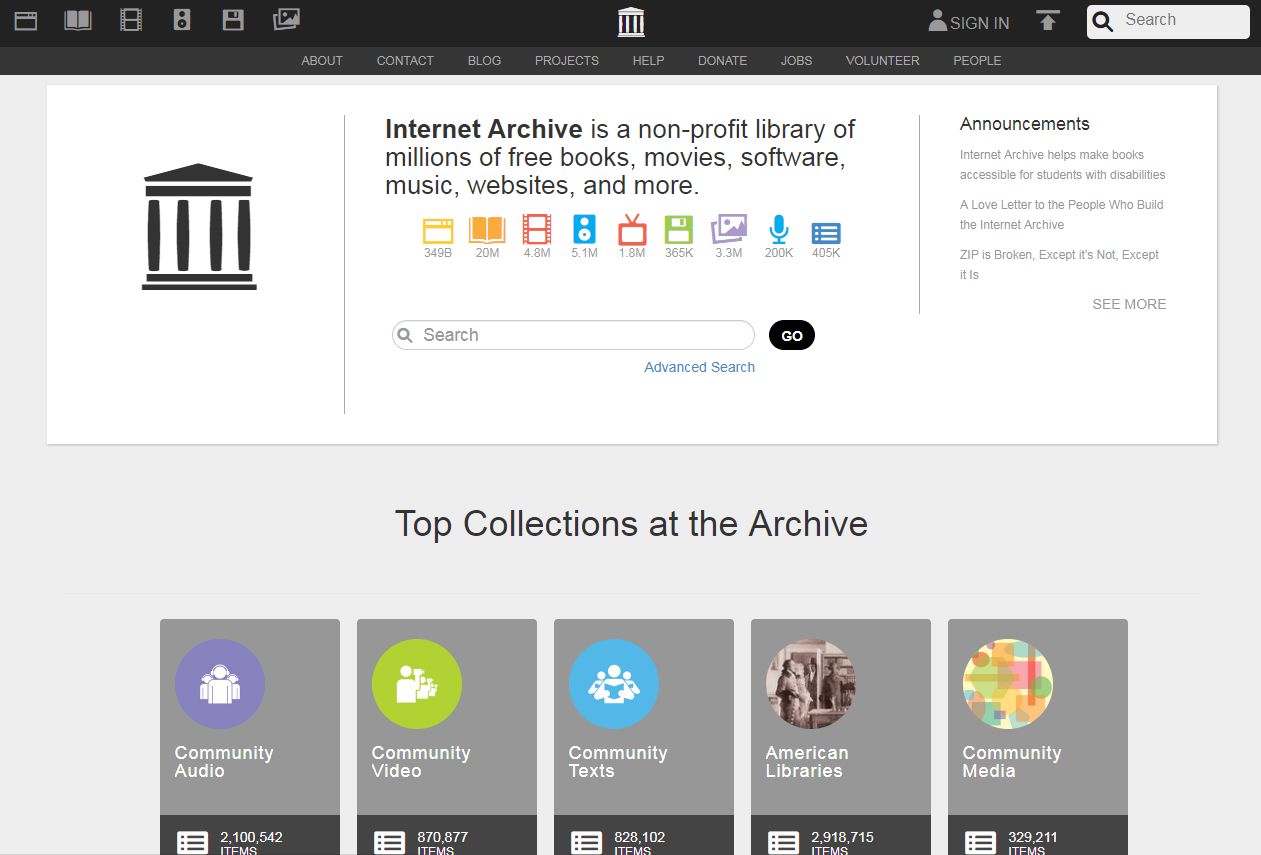Click the red TV icon (1.8M)
This screenshot has height=855, width=1261.
coord(632,230)
